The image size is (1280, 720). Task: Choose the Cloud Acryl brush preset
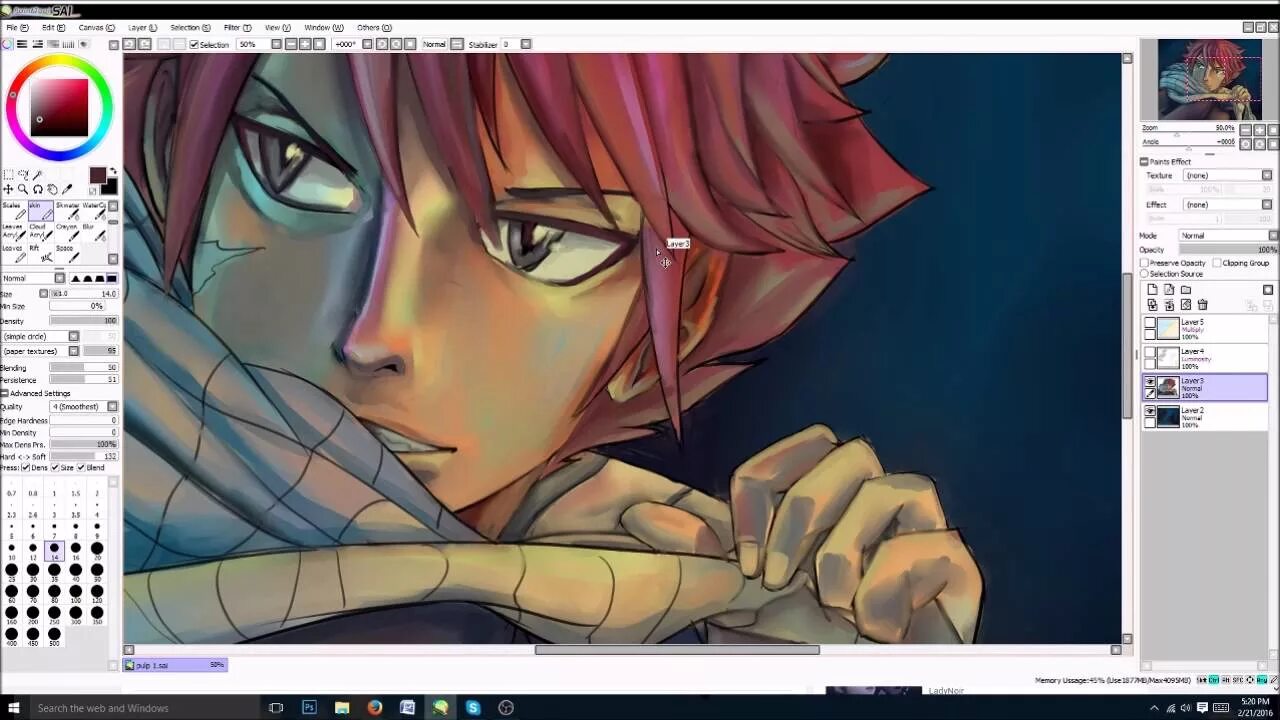pyautogui.click(x=41, y=233)
